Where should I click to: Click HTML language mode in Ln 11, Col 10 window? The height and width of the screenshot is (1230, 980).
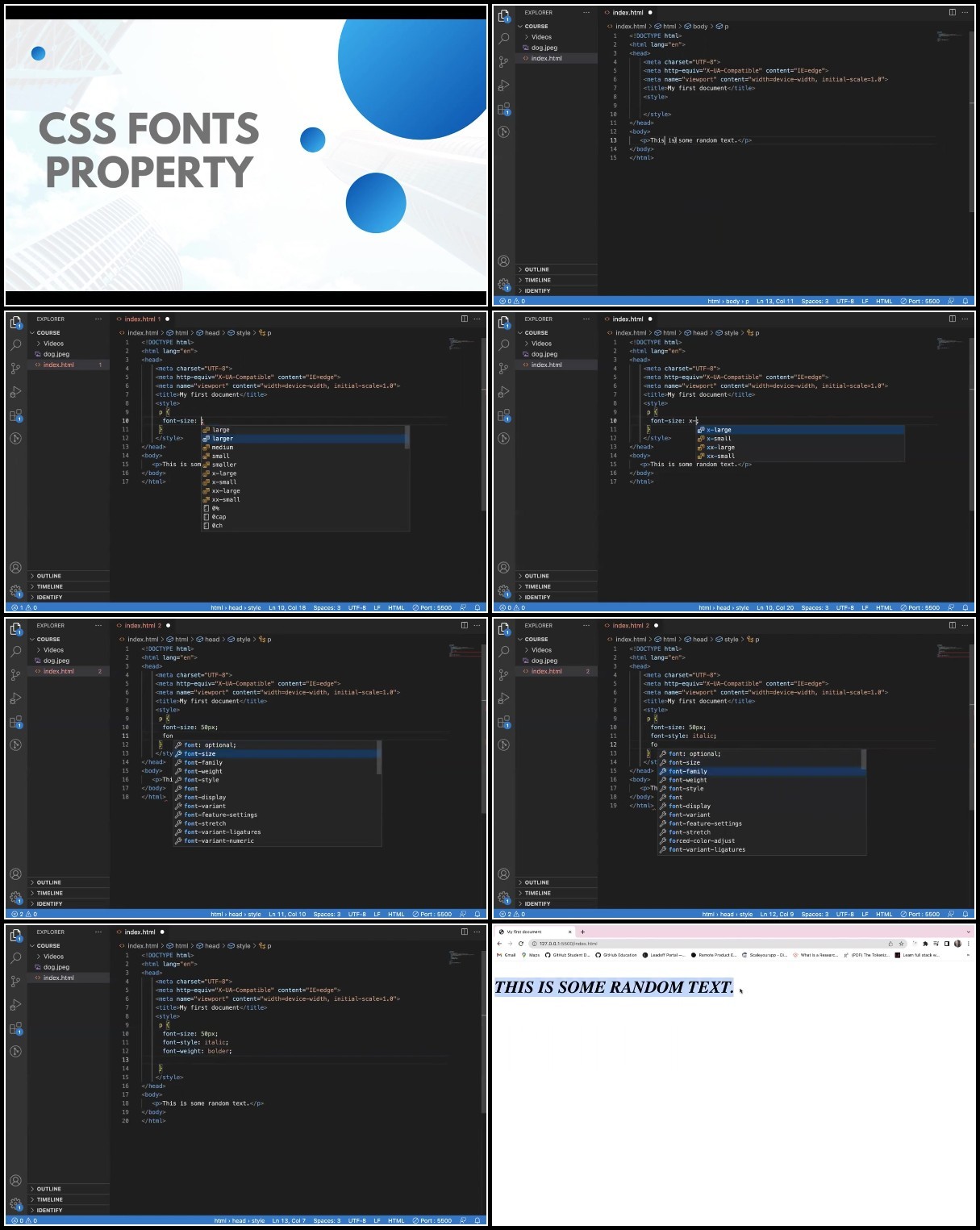tap(396, 914)
